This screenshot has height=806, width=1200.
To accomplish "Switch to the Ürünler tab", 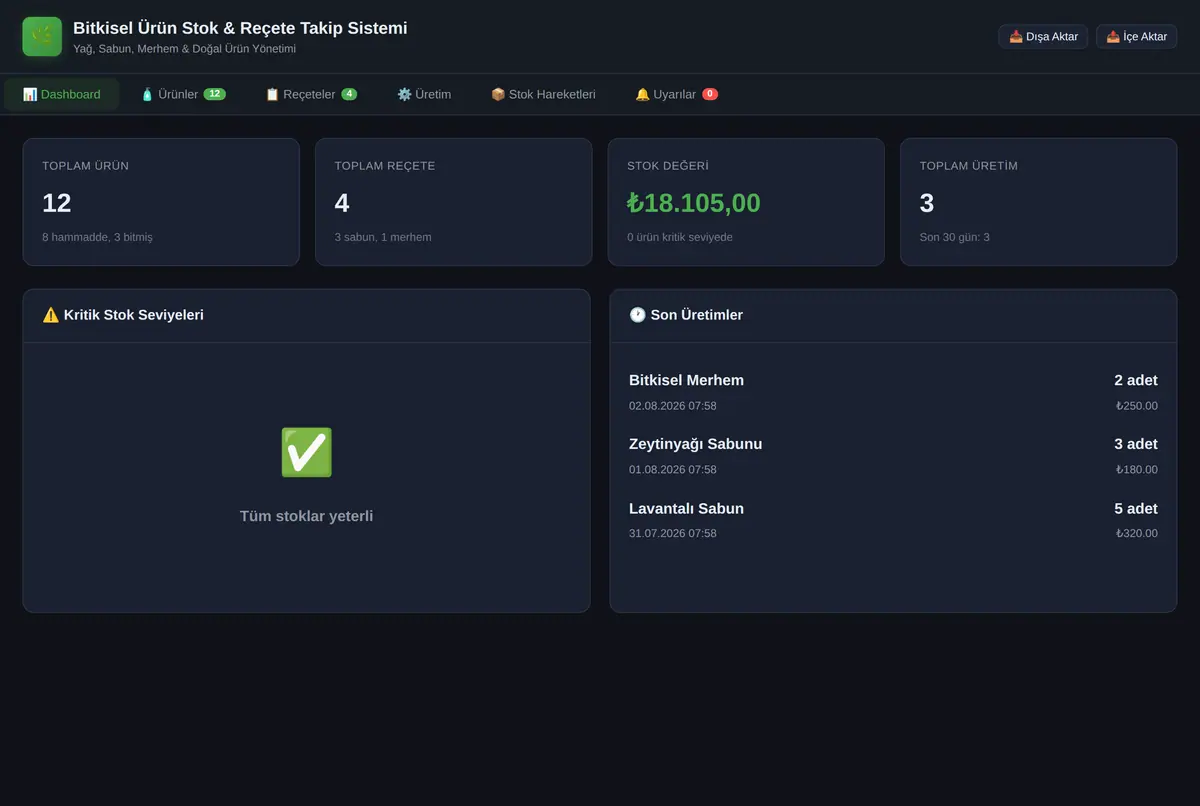I will (183, 94).
